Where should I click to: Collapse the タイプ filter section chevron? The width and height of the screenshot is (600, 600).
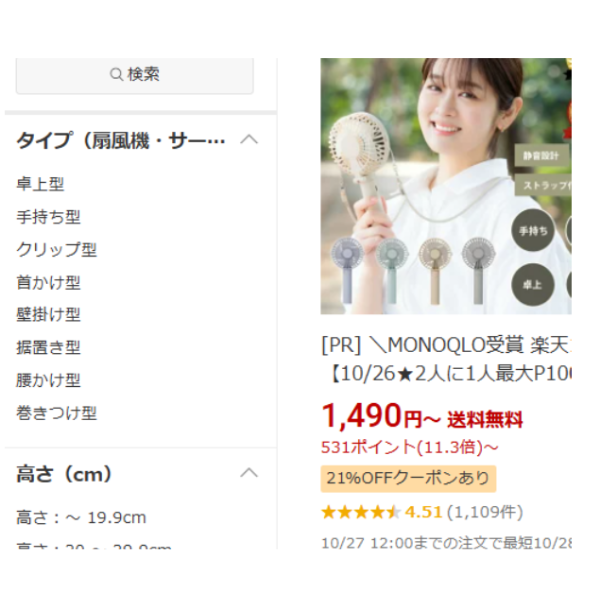249,140
